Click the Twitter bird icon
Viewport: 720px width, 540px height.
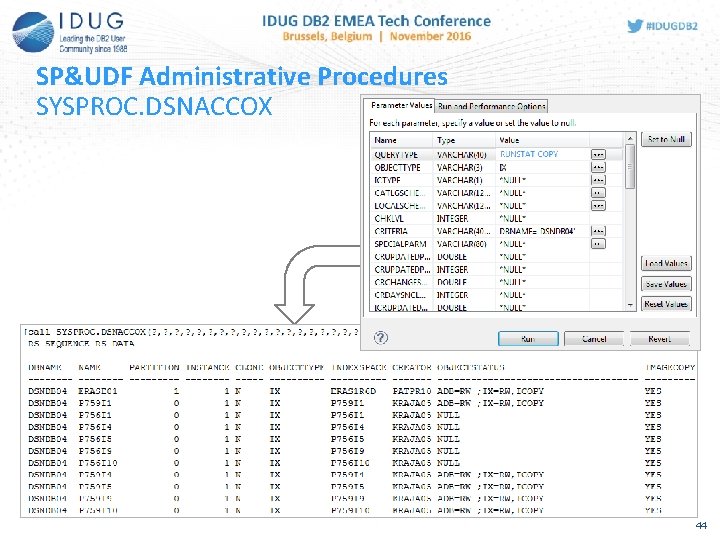[x=635, y=26]
